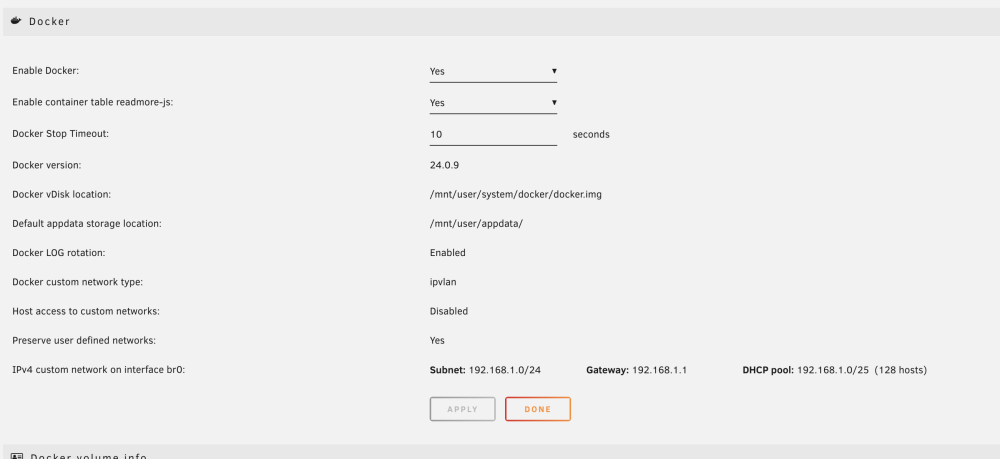Click the Docker Stop Timeout label

click(x=61, y=134)
